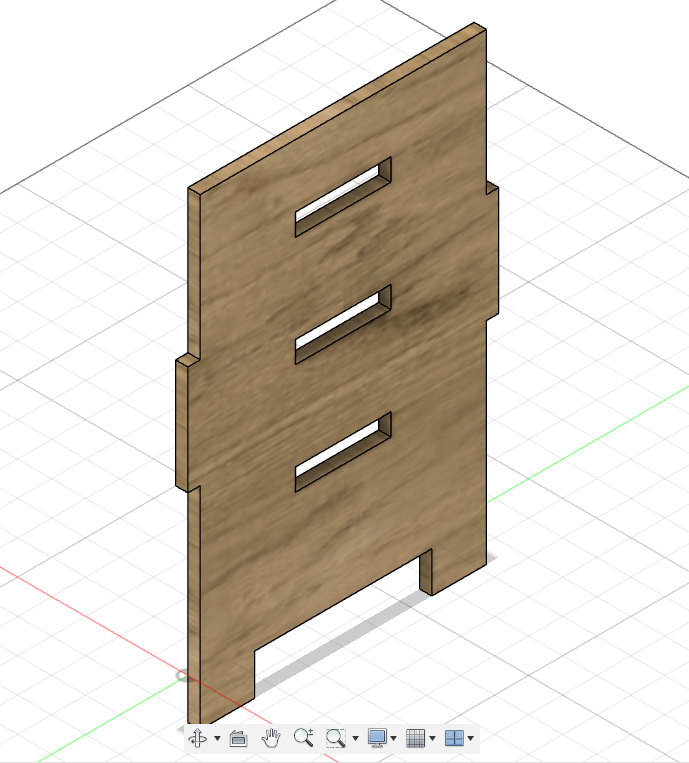Open the Viewports layout icon
The height and width of the screenshot is (763, 689).
point(454,738)
